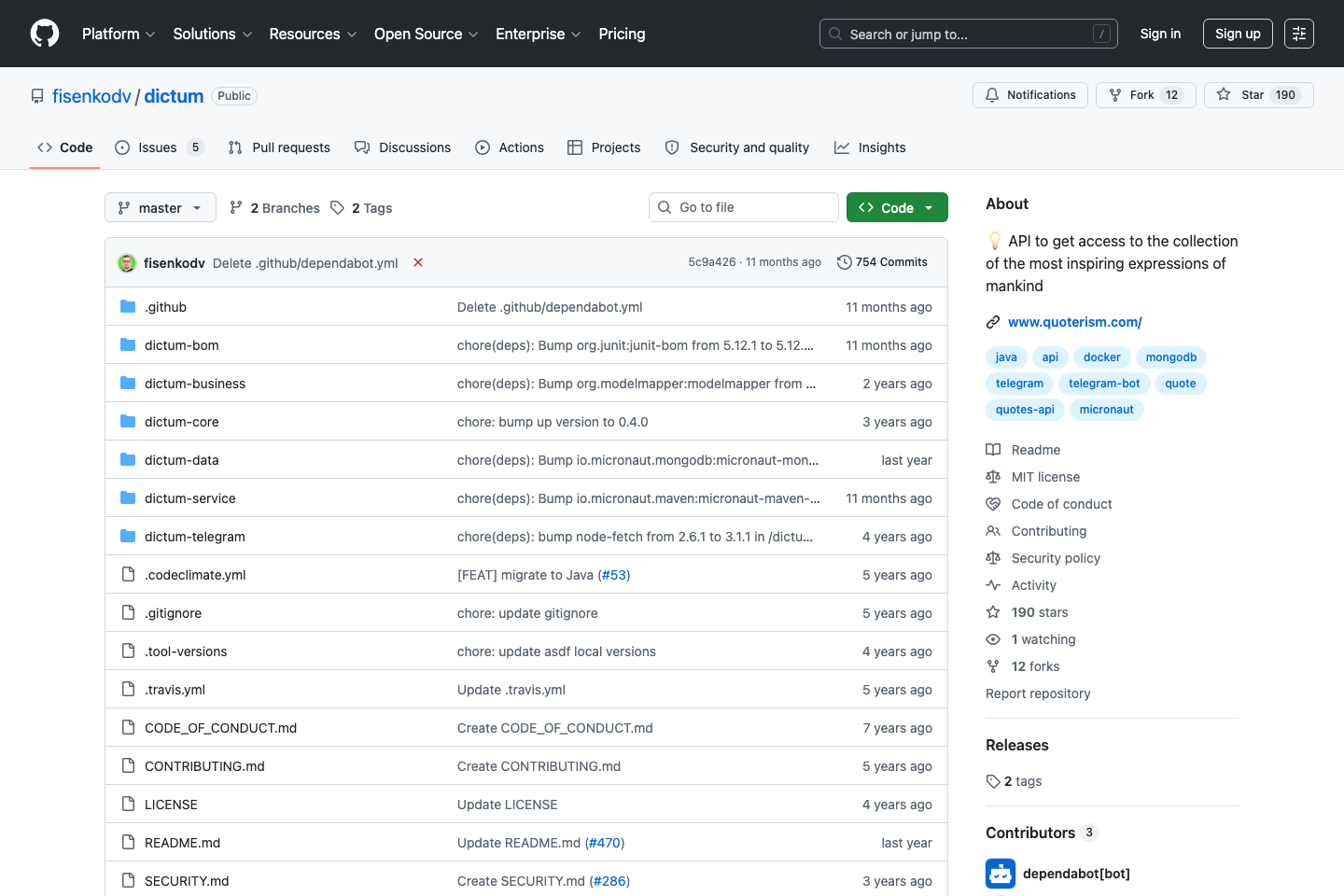1344x896 pixels.
Task: Click the Go to file field
Action: point(744,207)
